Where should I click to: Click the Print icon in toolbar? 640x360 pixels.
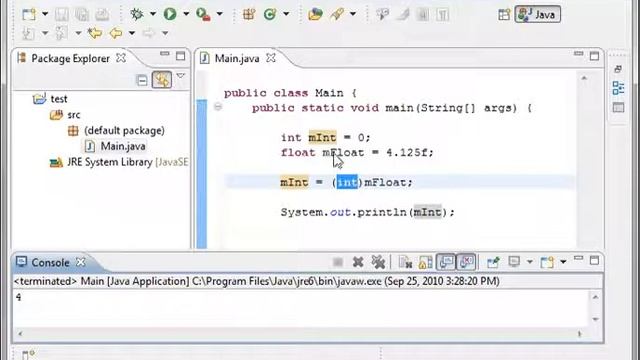[x=102, y=15]
